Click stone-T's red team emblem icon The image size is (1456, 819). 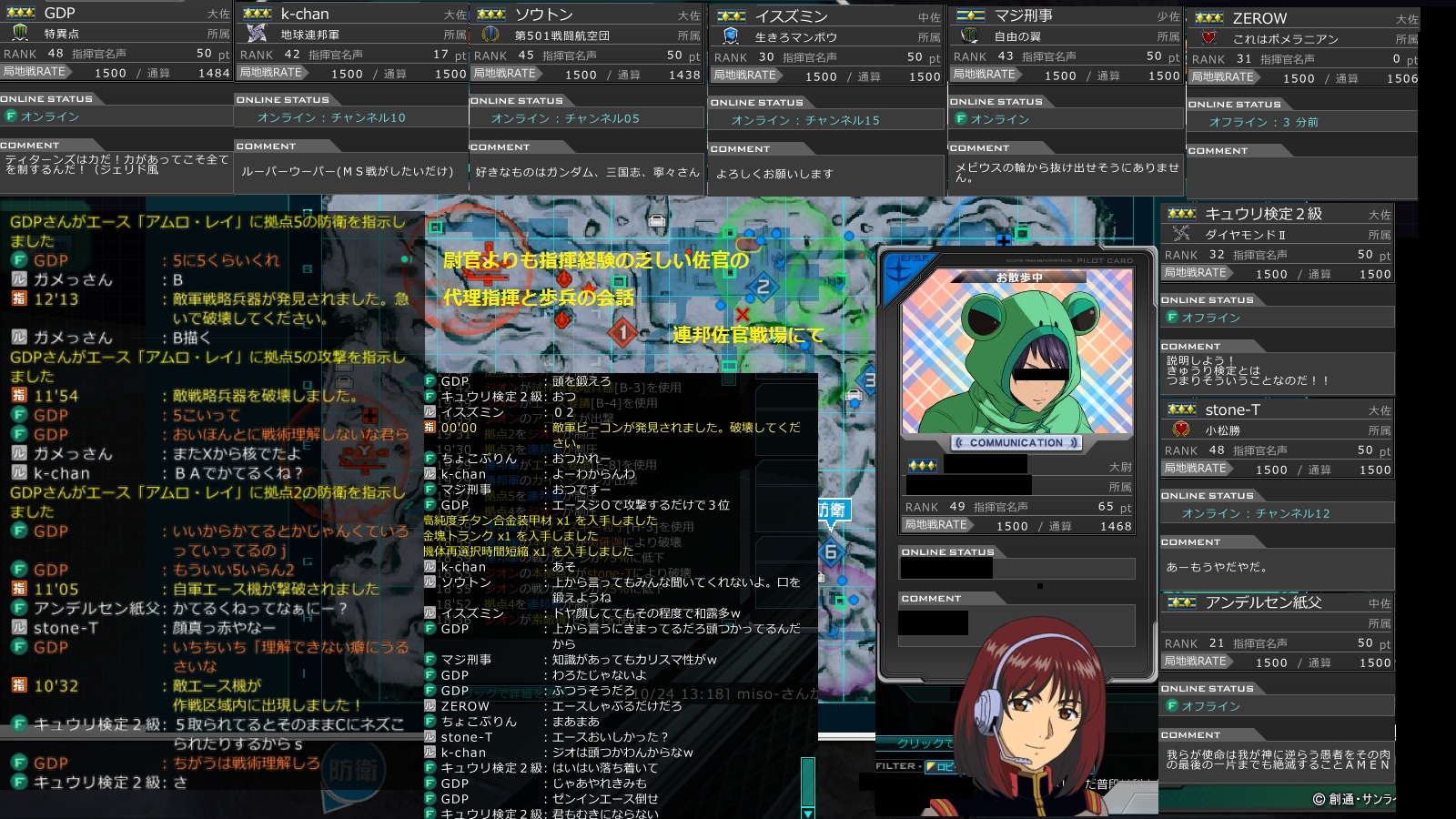click(x=1181, y=430)
